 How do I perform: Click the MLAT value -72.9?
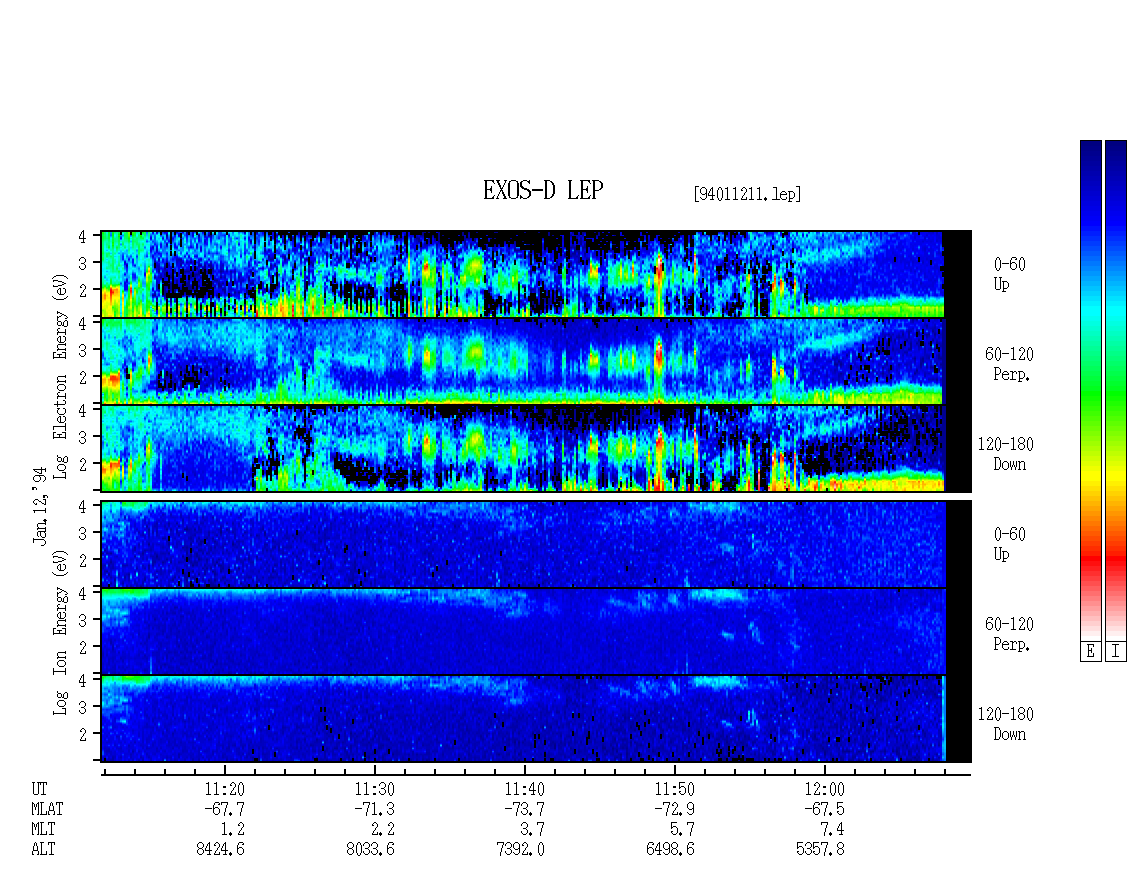pyautogui.click(x=674, y=809)
